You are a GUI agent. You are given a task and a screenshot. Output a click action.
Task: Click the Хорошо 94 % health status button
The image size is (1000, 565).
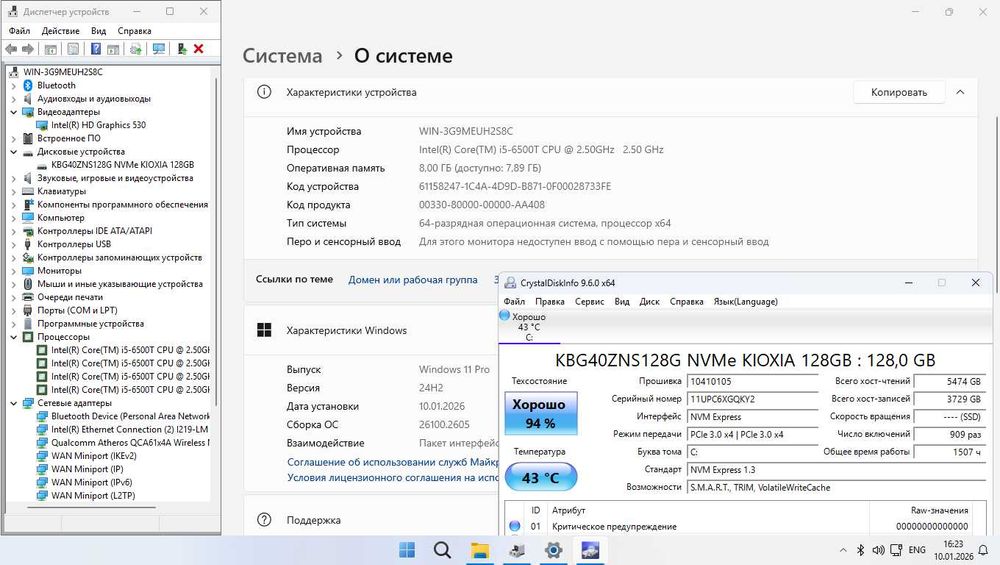tap(541, 413)
